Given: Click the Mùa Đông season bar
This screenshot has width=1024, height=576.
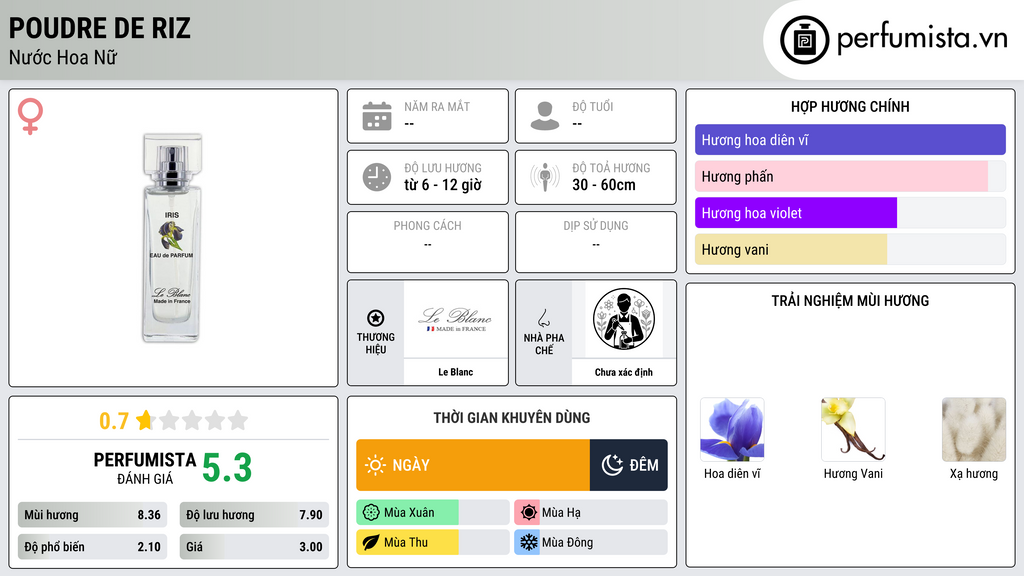Looking at the screenshot, I should [590, 542].
